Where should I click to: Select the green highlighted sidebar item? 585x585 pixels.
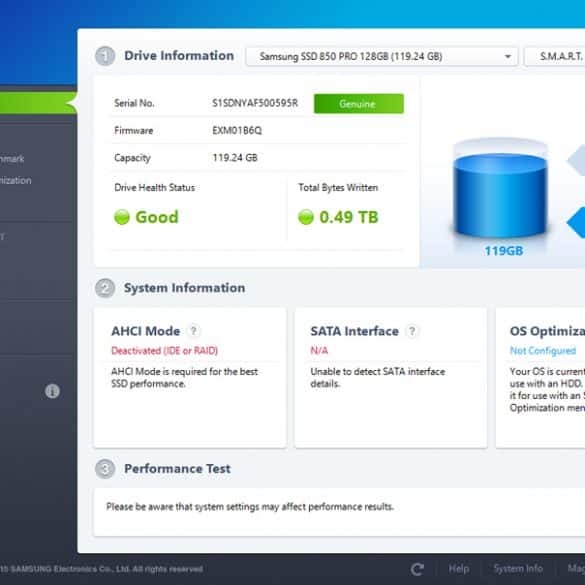coord(37,103)
